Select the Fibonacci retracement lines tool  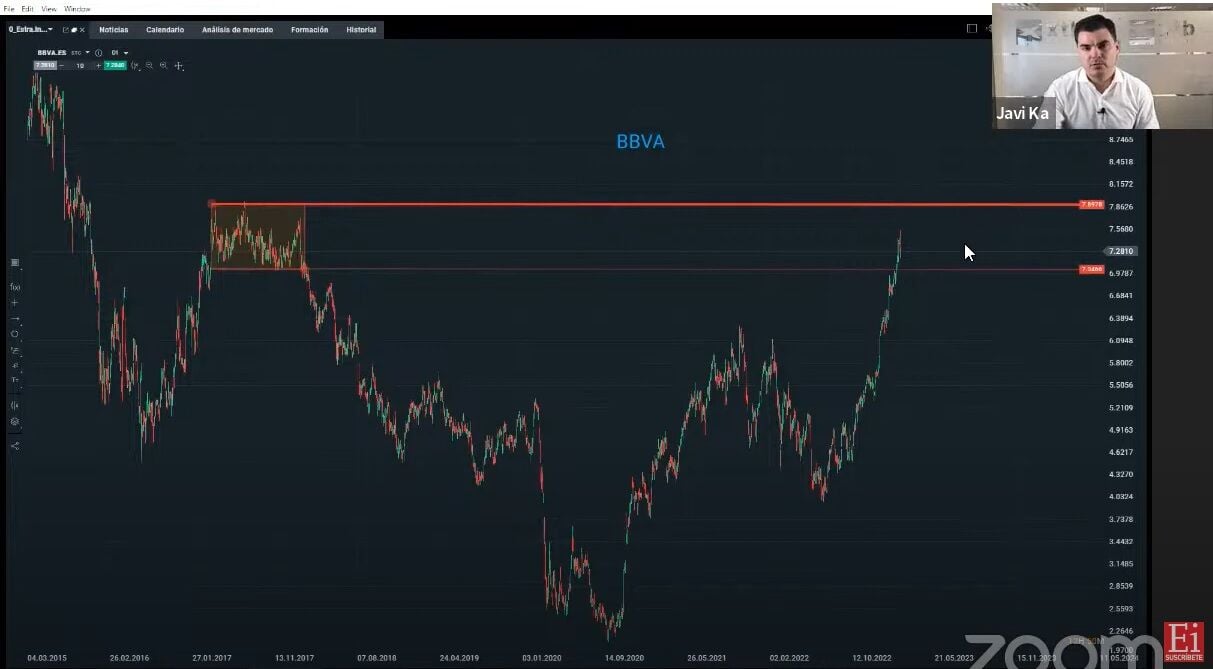click(15, 350)
